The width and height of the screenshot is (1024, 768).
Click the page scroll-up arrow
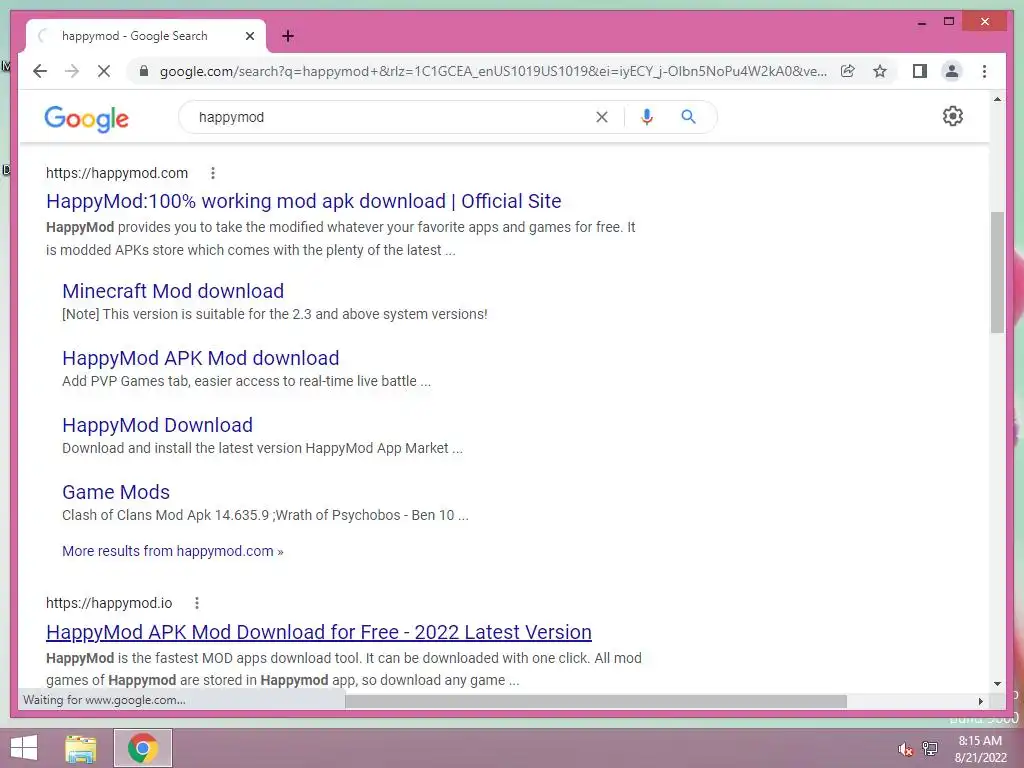click(x=997, y=99)
